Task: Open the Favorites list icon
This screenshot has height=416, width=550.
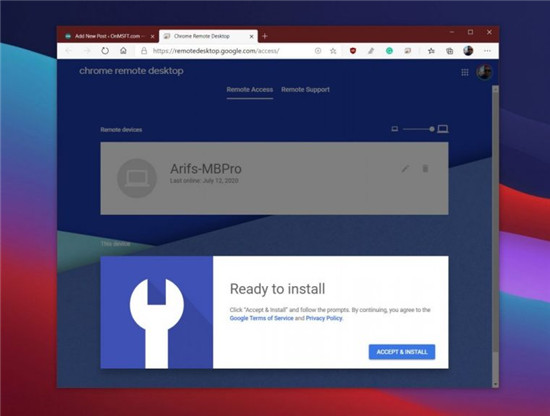Action: pos(431,51)
